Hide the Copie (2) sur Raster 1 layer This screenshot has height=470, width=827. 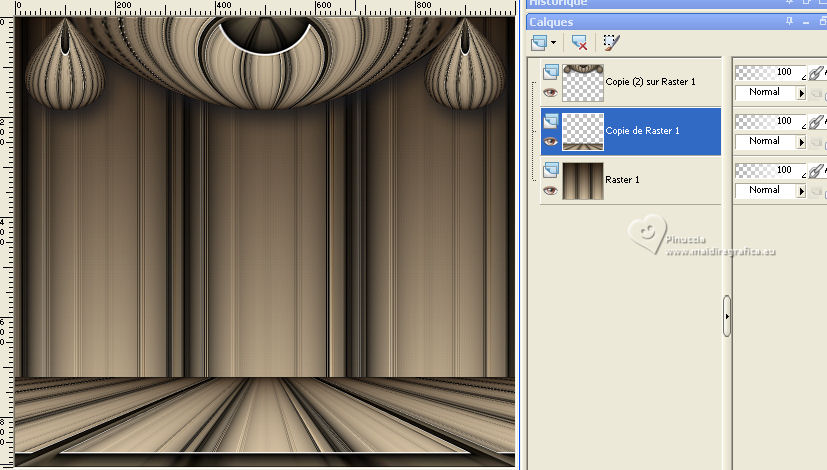tap(550, 92)
